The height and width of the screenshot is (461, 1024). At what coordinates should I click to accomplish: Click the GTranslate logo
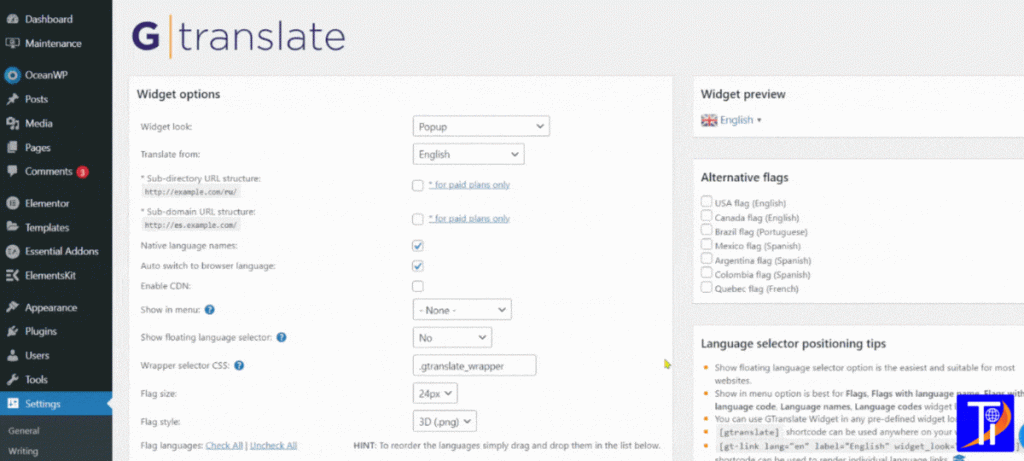(x=238, y=39)
